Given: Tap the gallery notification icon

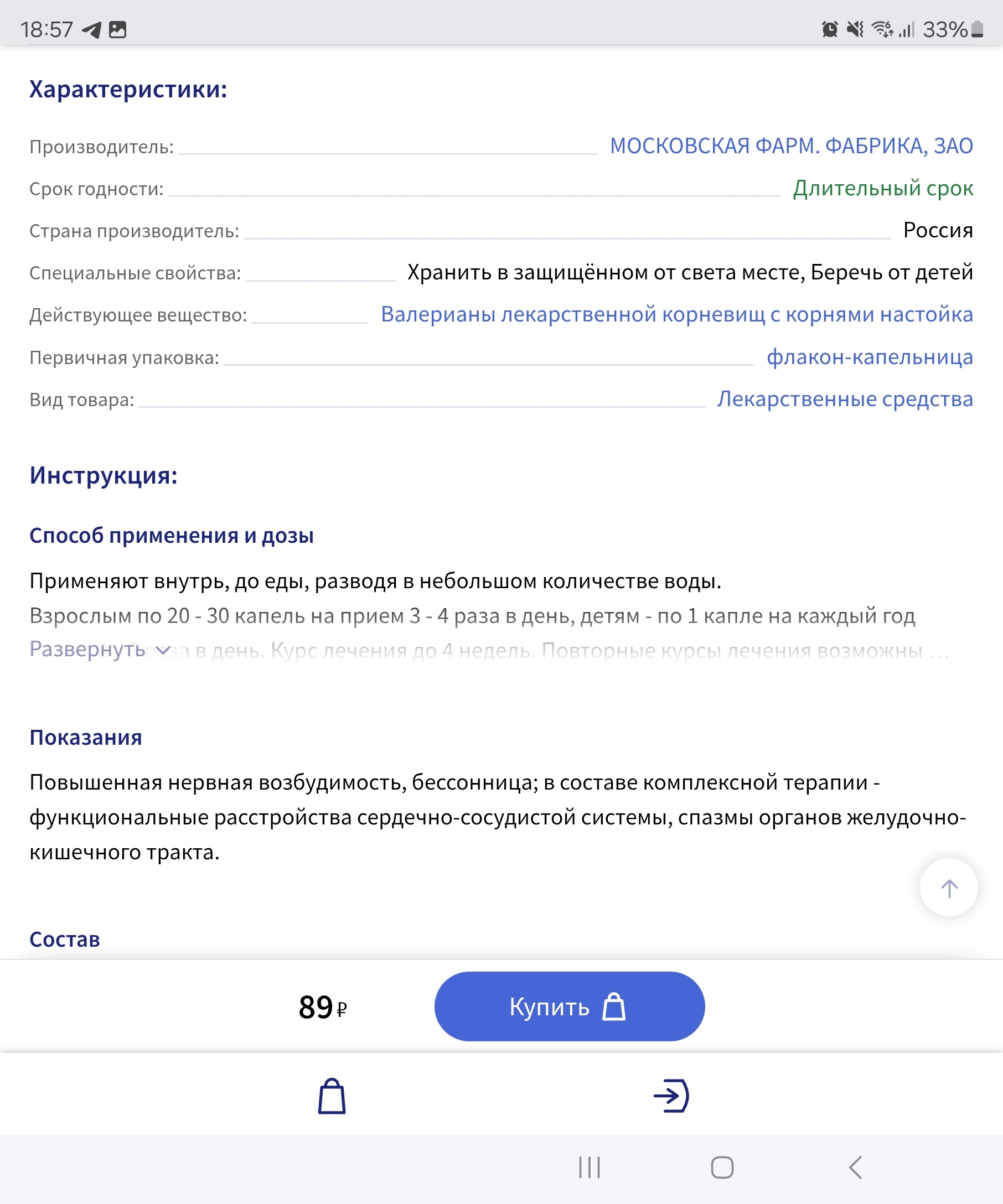Looking at the screenshot, I should (x=117, y=29).
